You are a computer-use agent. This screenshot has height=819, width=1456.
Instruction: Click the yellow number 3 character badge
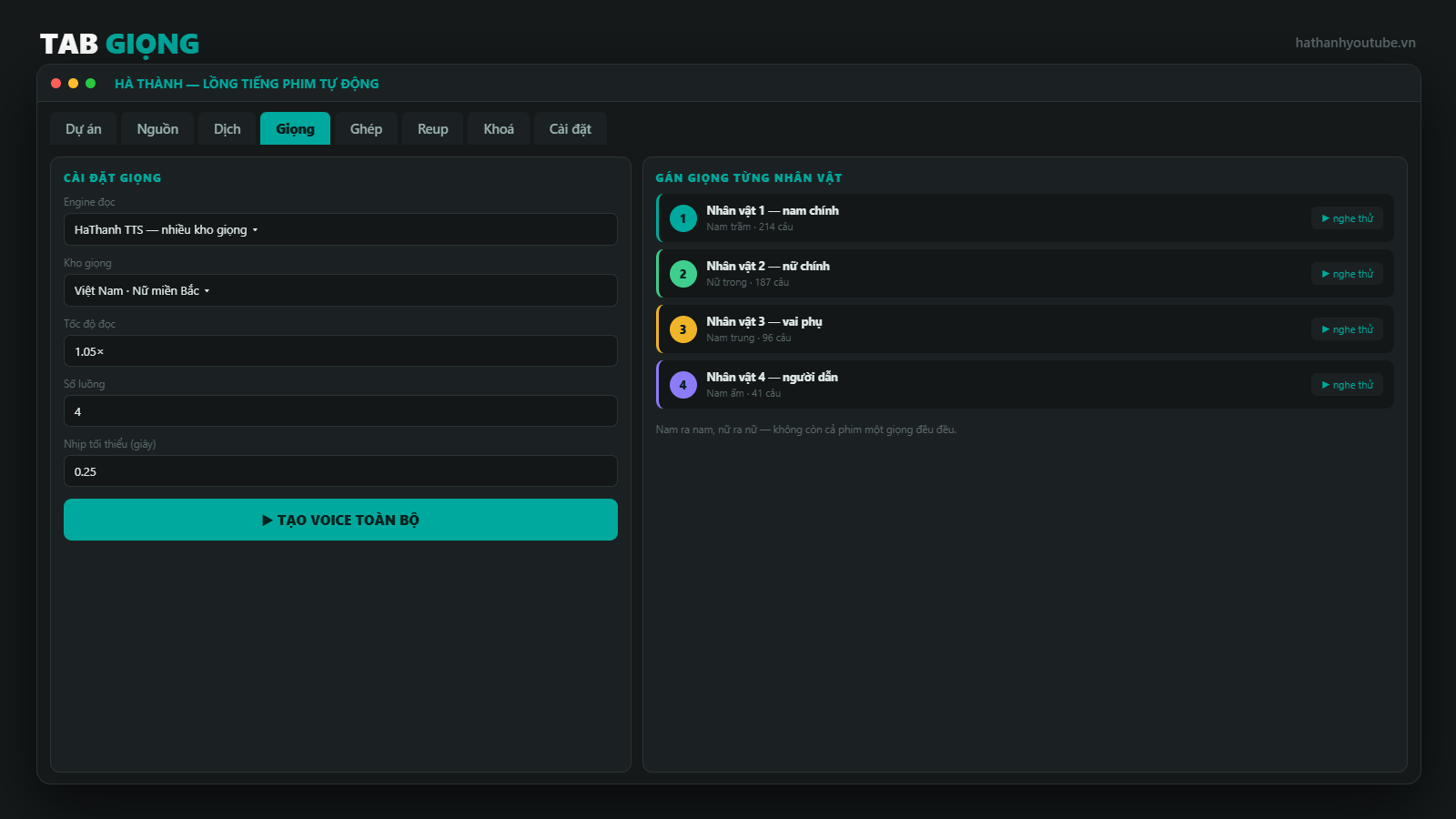tap(683, 329)
